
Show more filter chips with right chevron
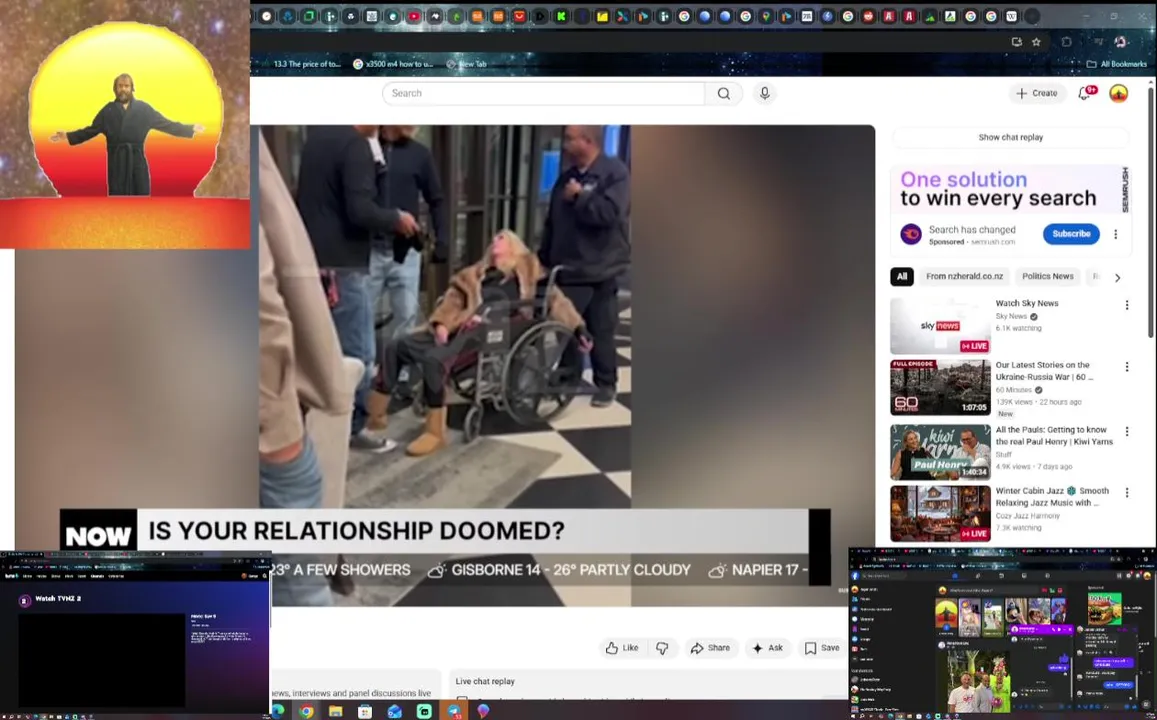[x=1117, y=277]
